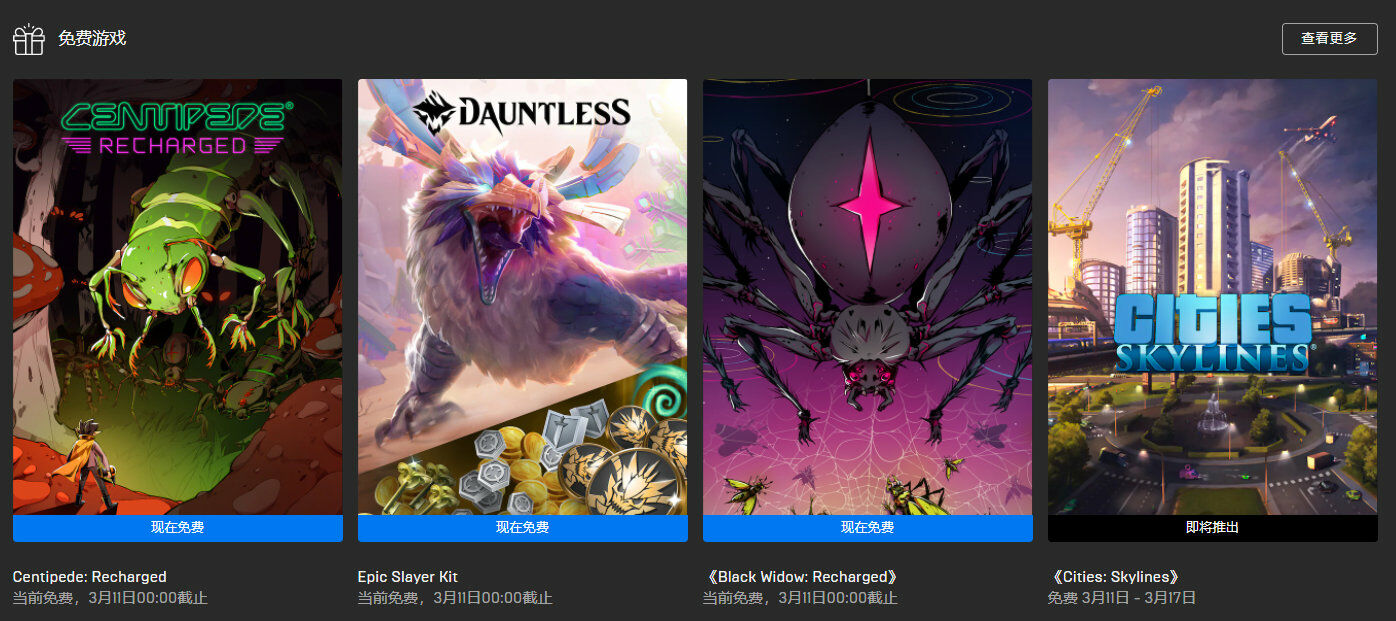Click 现在免费 banner under Dauntless card
The image size is (1396, 621).
click(523, 528)
